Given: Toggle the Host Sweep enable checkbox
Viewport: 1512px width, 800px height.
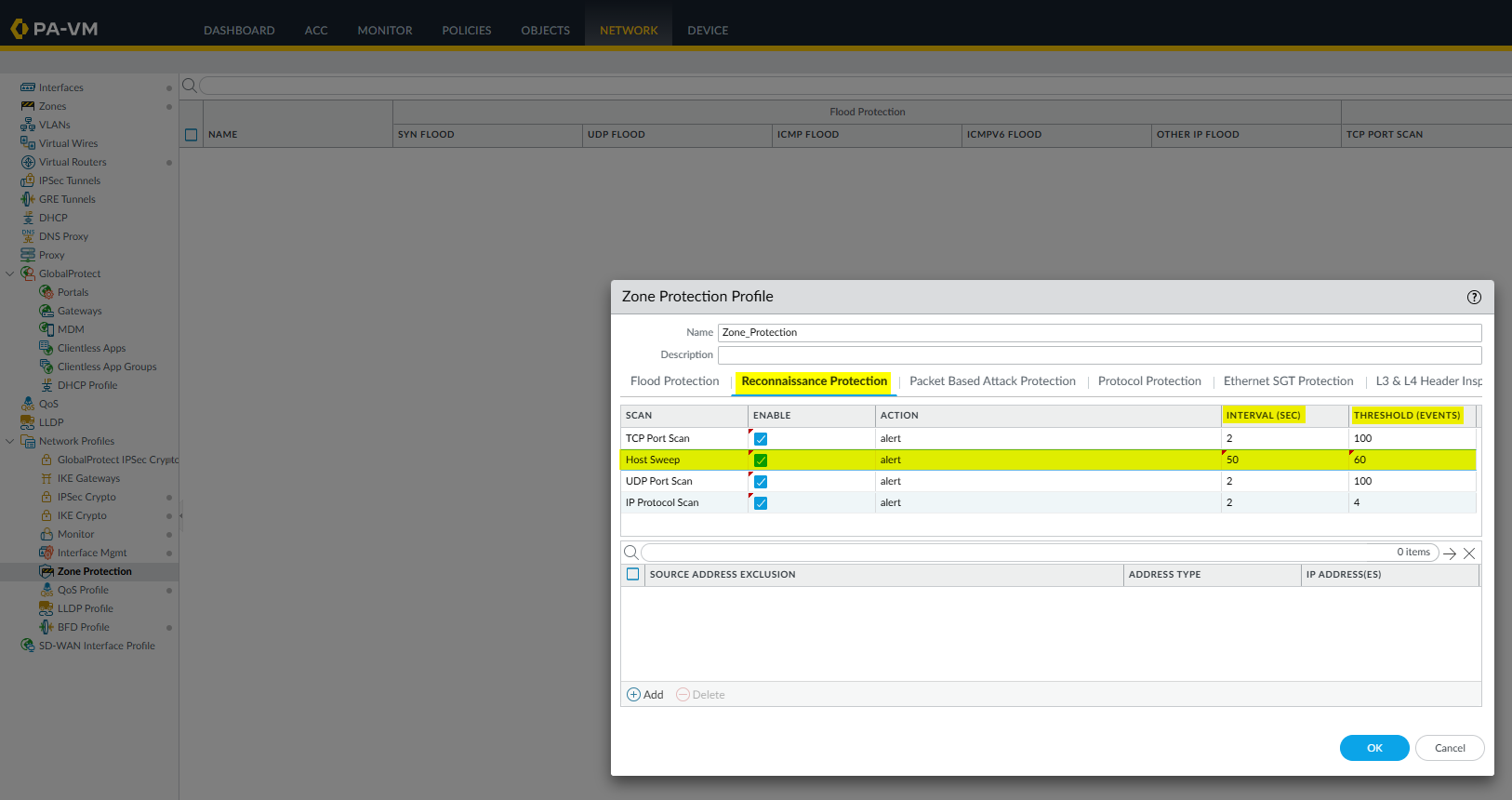Looking at the screenshot, I should point(761,460).
